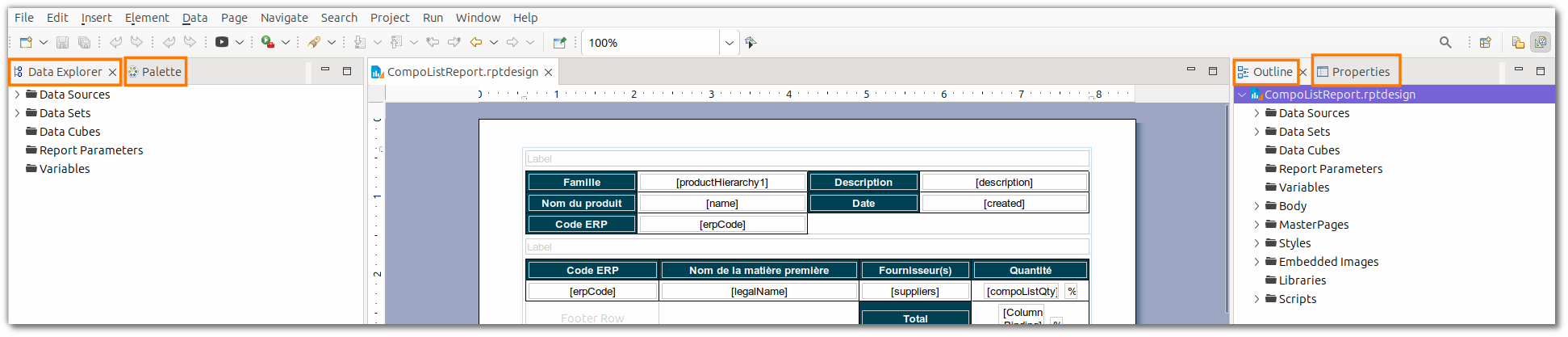This screenshot has height=337, width=1568.
Task: Open the Window menu
Action: click(x=478, y=18)
